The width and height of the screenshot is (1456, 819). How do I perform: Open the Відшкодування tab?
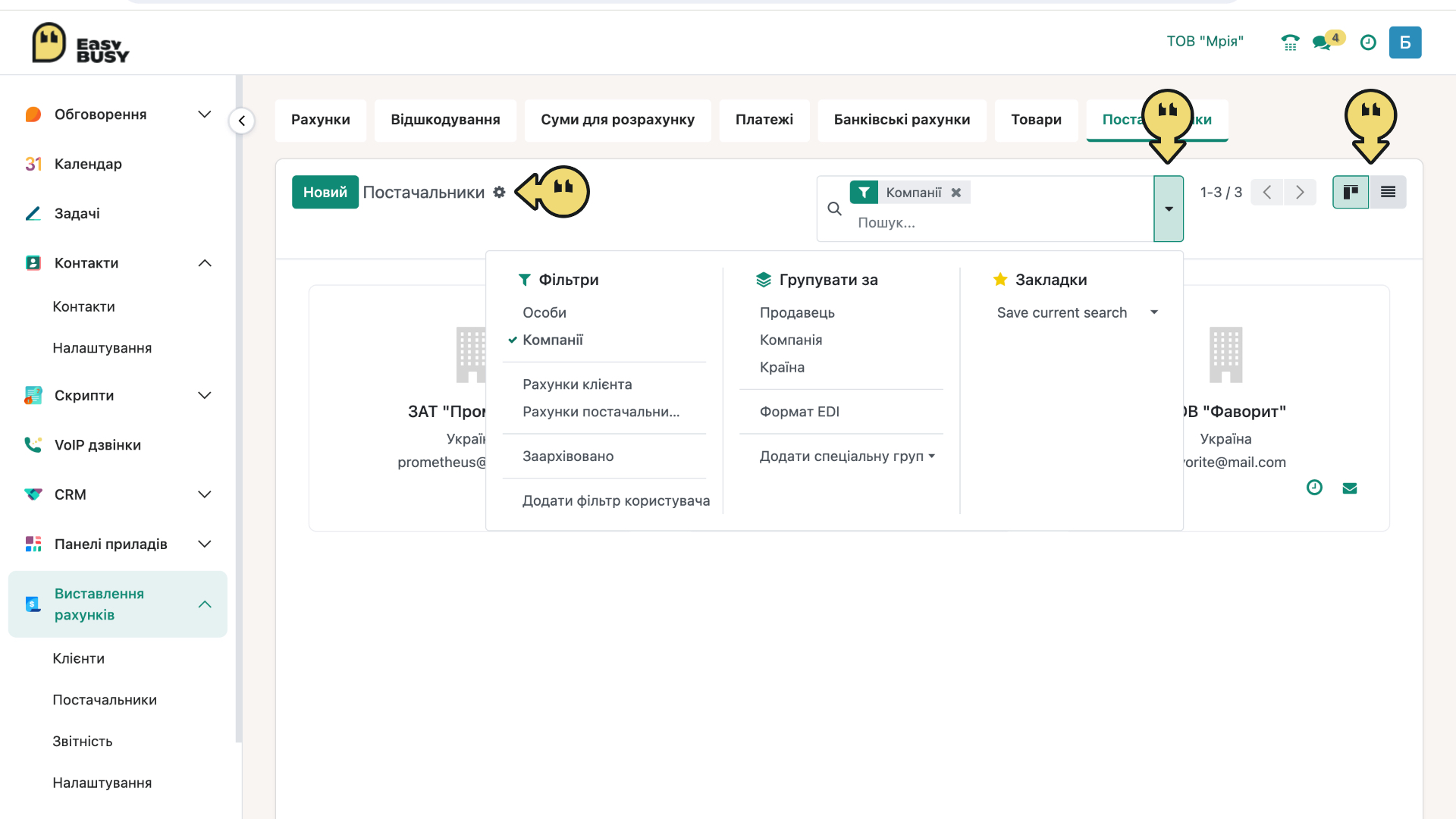click(x=445, y=120)
